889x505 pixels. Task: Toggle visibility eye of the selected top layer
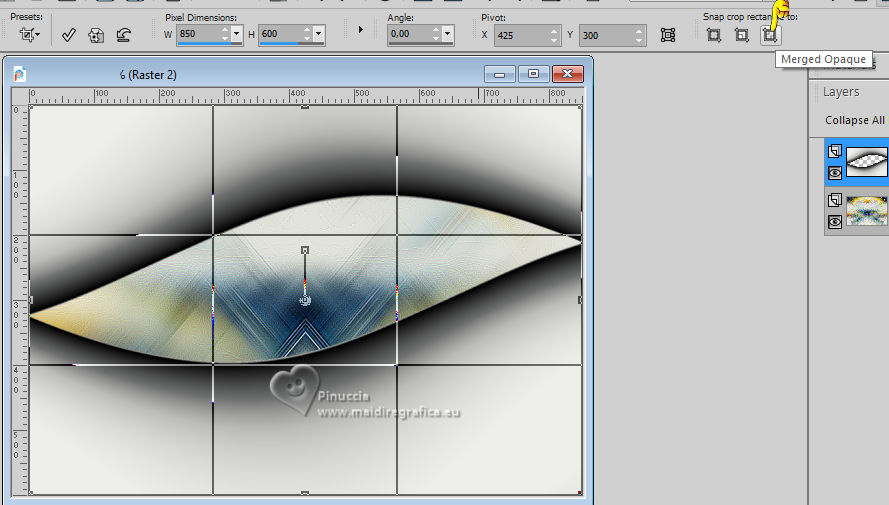tap(835, 173)
